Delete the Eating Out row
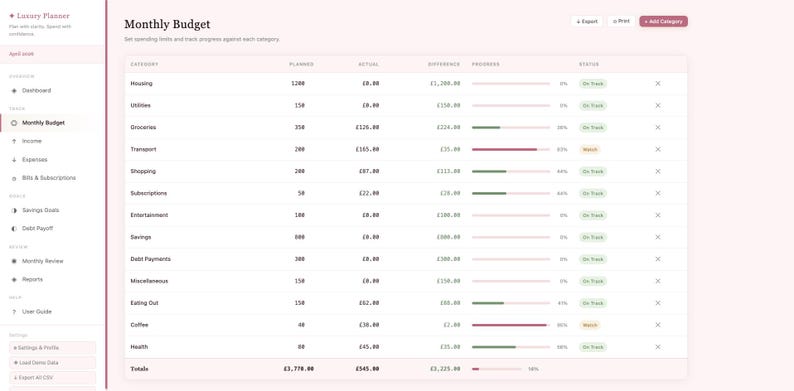This screenshot has width=794, height=391. point(658,303)
